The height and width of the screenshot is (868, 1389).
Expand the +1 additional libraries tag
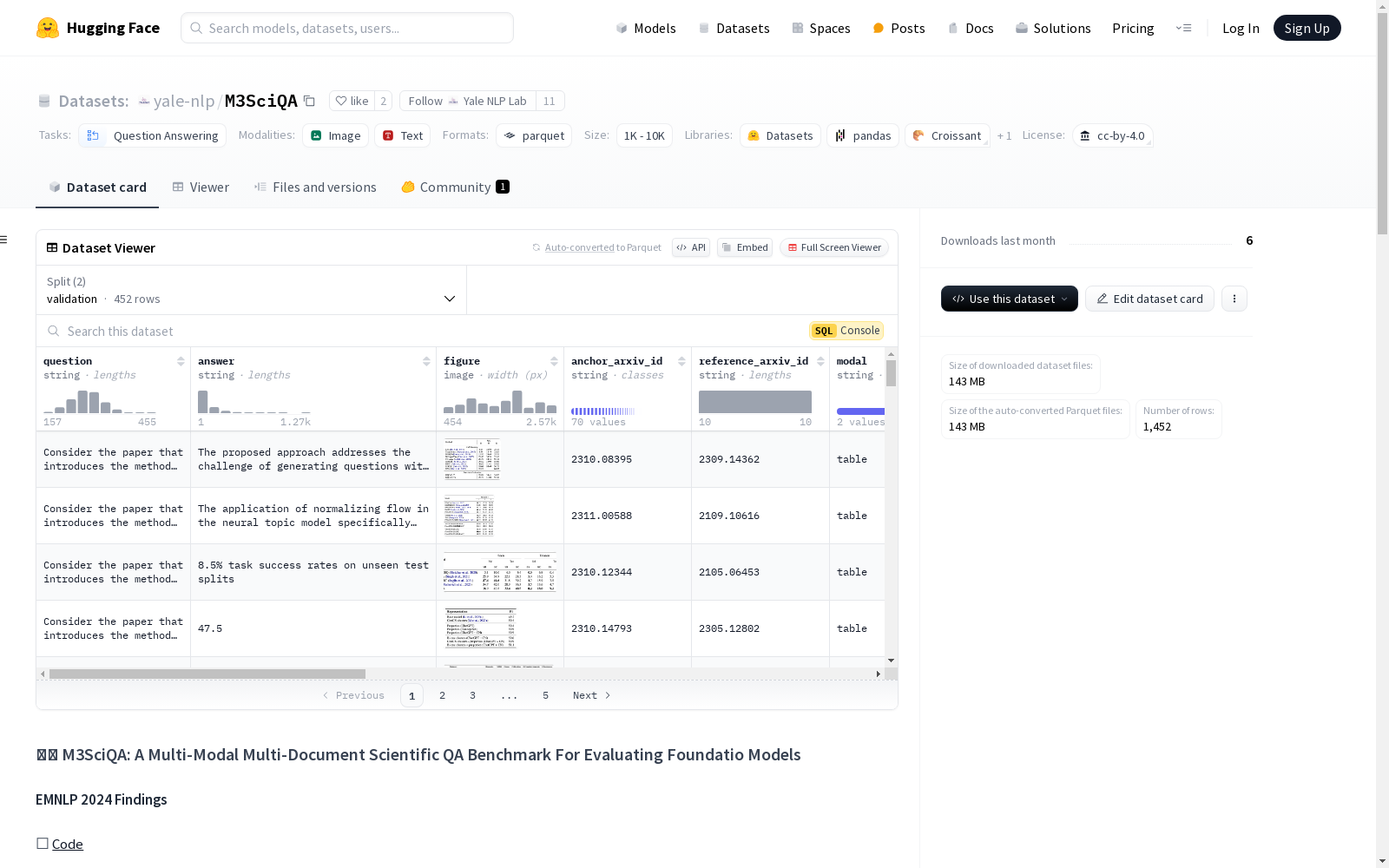pyautogui.click(x=1004, y=135)
